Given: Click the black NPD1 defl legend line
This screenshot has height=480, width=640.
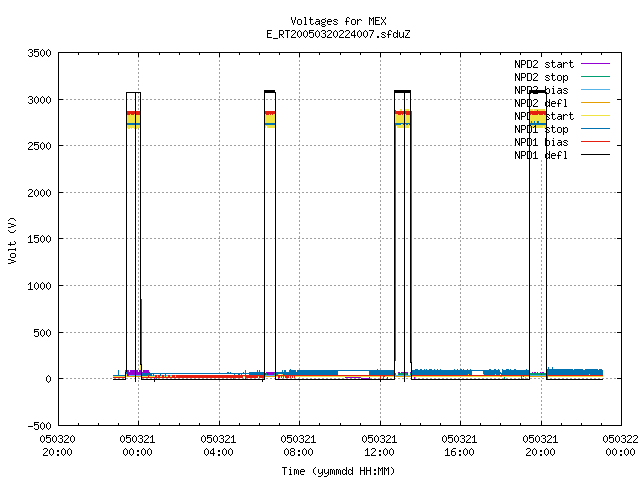Looking at the screenshot, I should [x=595, y=155].
